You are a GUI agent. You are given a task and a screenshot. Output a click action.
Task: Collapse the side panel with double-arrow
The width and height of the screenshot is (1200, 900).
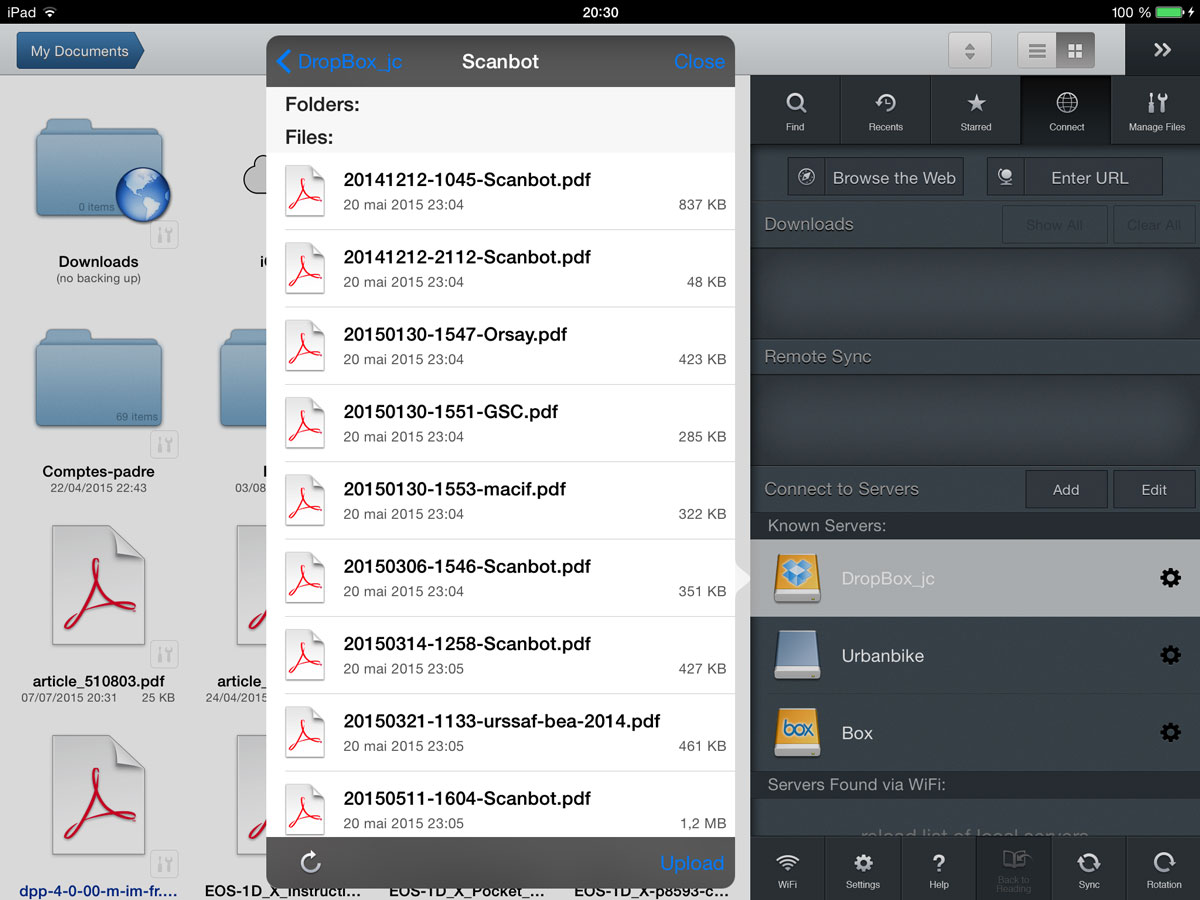[x=1162, y=50]
